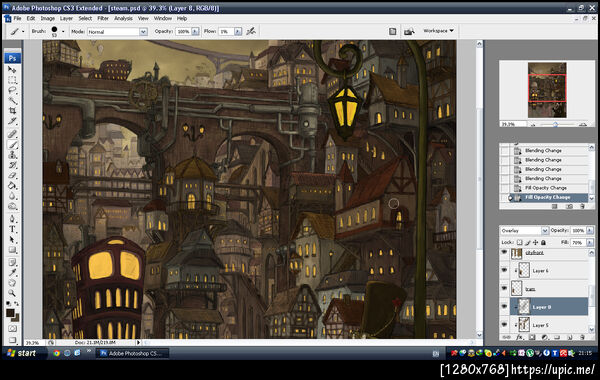Image resolution: width=600 pixels, height=380 pixels.
Task: Select the Eyedropper tool
Action: (12, 273)
